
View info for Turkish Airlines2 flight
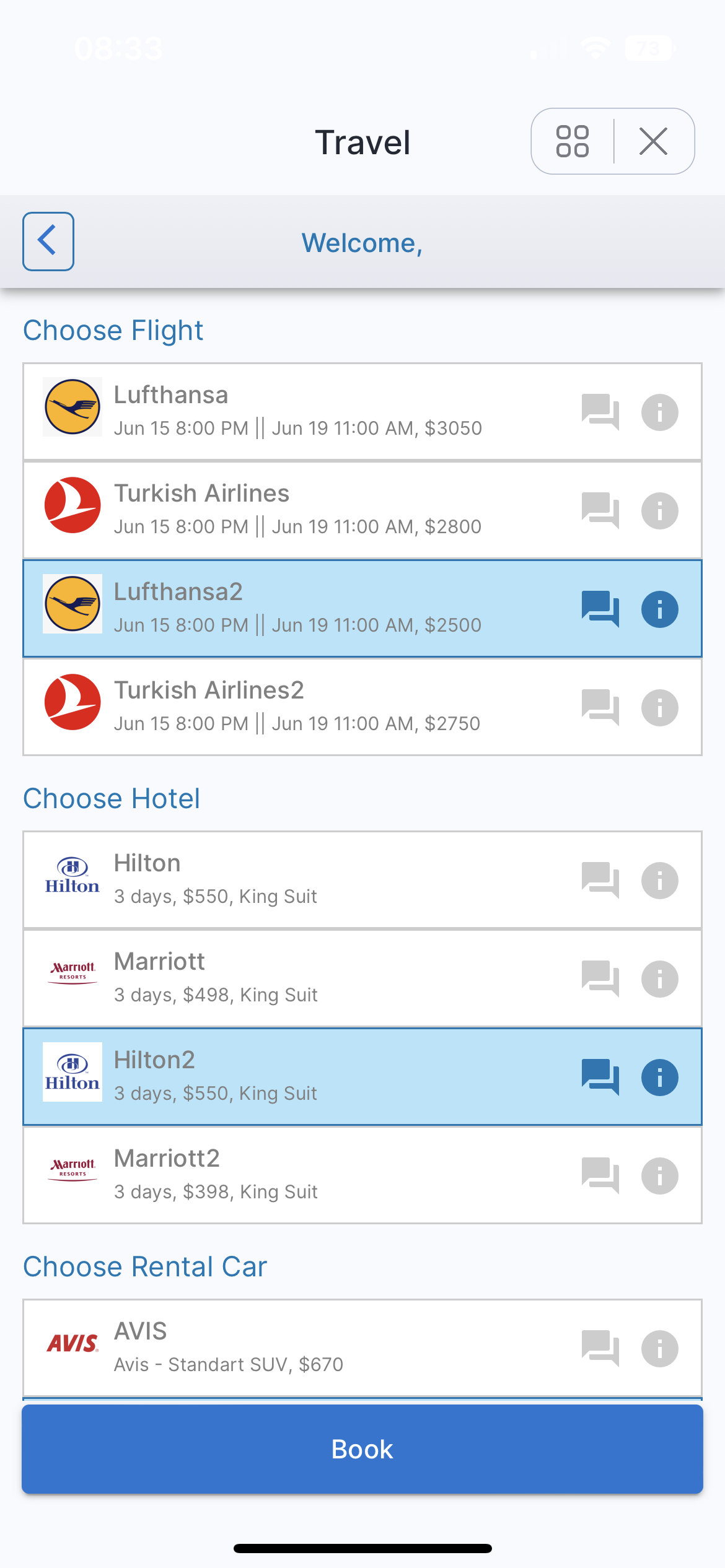pos(659,708)
